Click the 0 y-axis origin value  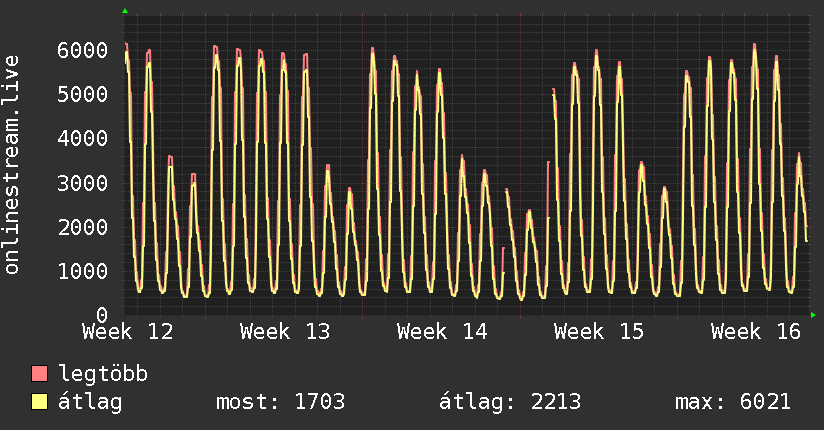102,315
